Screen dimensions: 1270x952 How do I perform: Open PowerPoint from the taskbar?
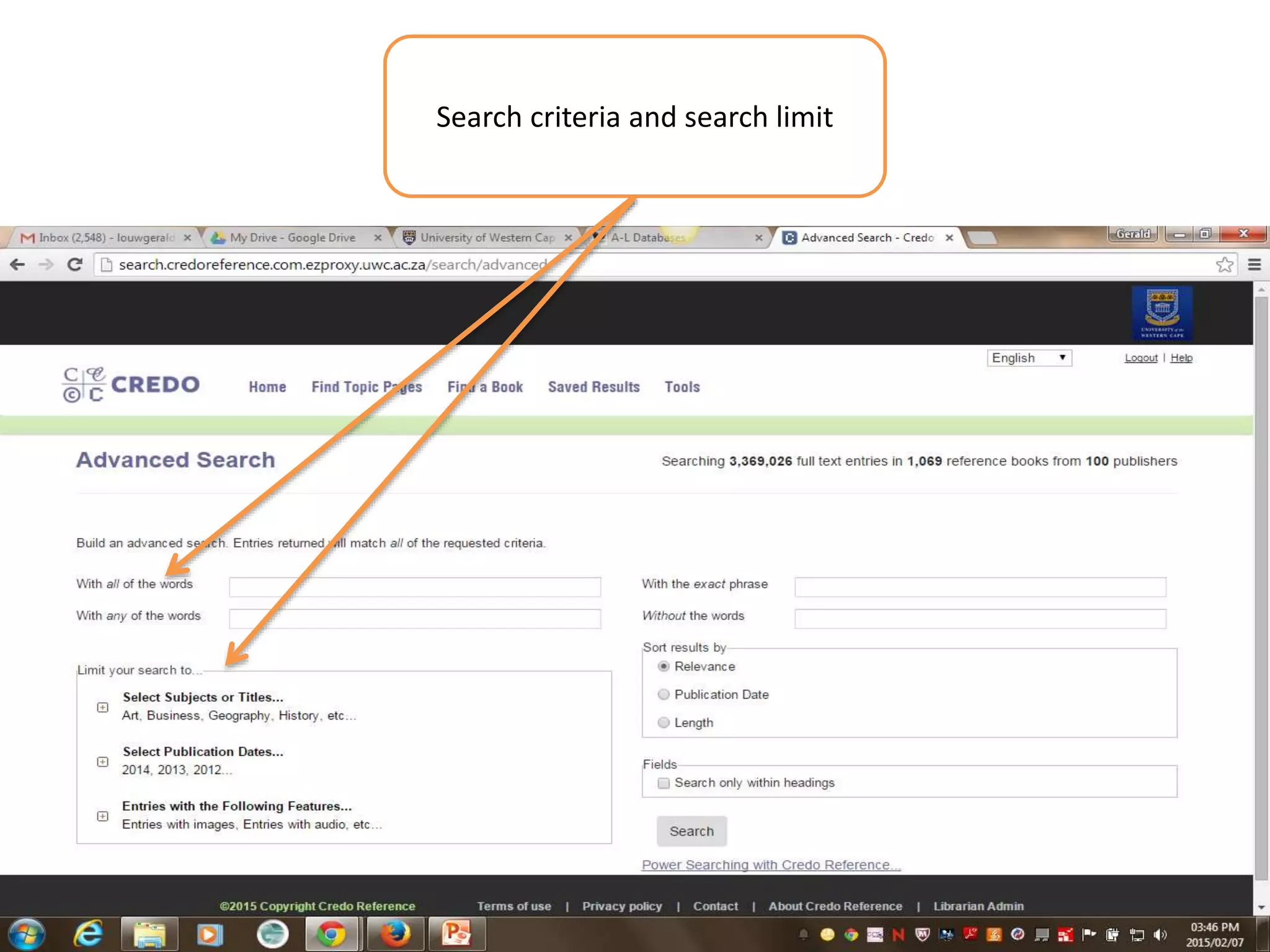coord(456,934)
